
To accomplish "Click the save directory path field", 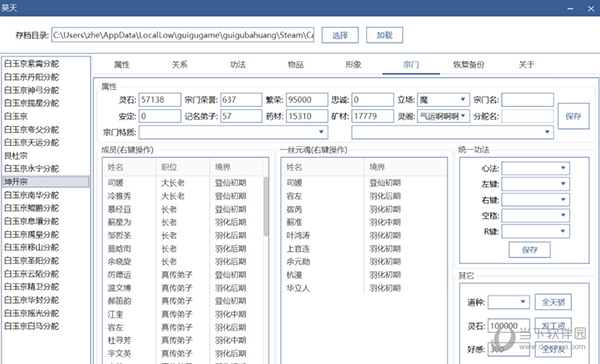I will [183, 35].
